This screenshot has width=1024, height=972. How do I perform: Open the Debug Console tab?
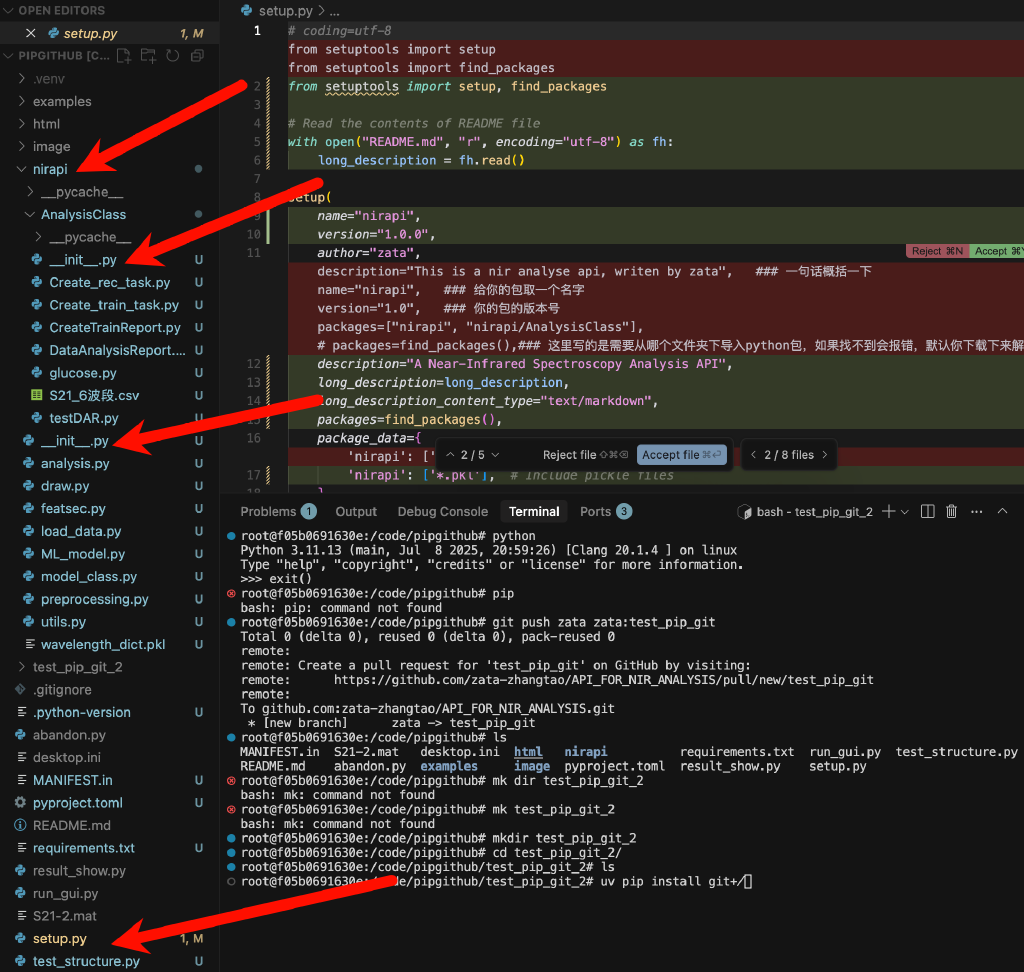click(x=442, y=511)
